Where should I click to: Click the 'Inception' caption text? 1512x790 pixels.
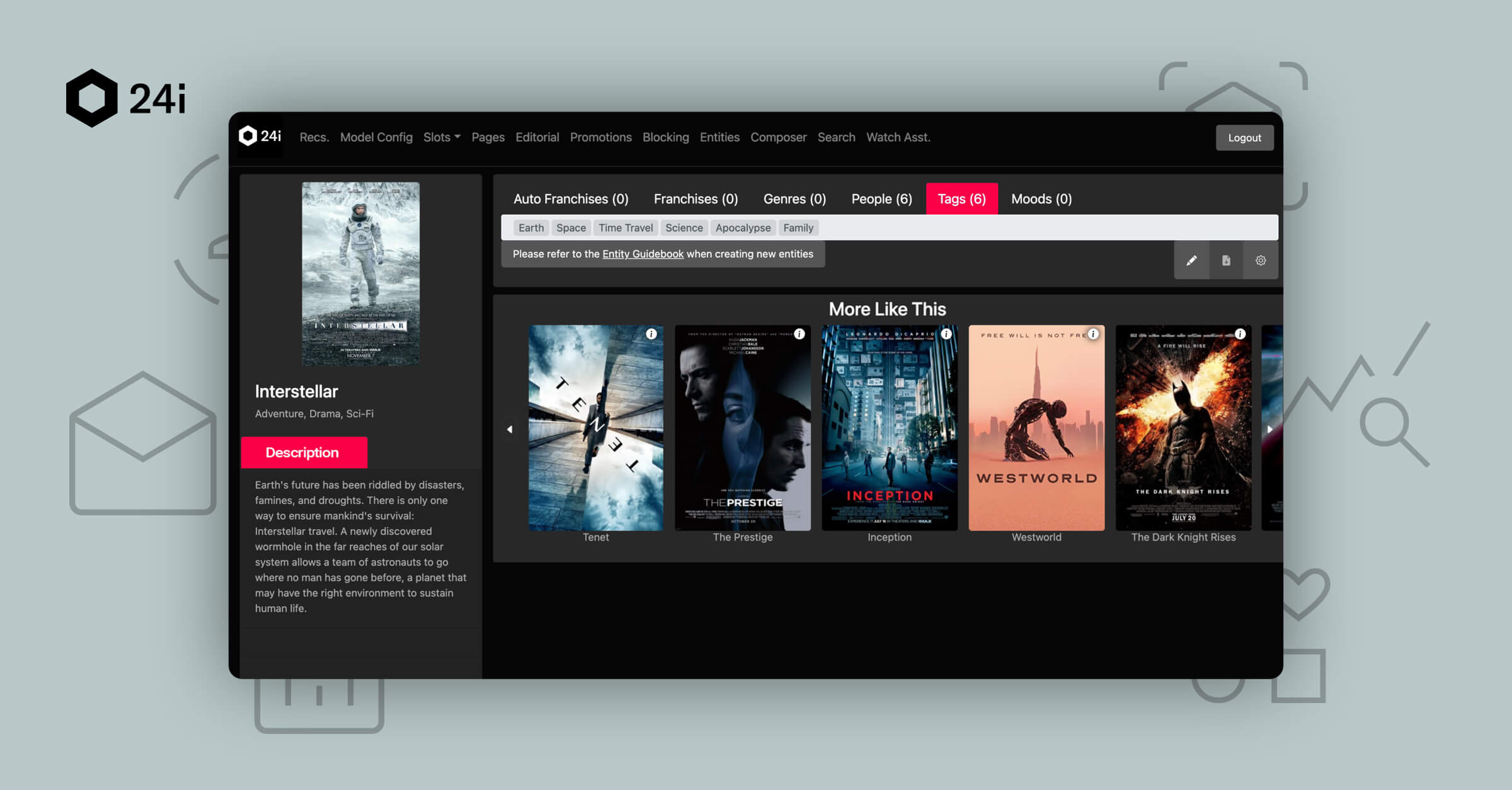coord(889,537)
